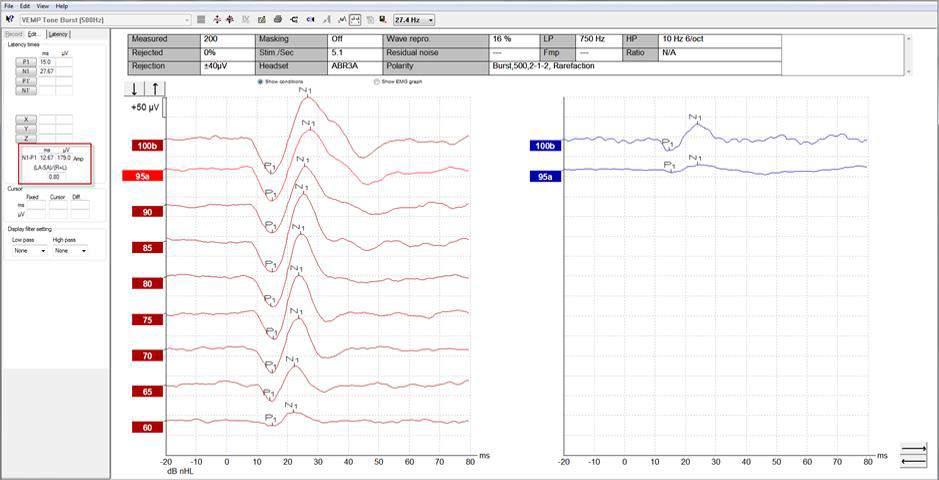Click the P1 latency marker button
Image resolution: width=939 pixels, height=480 pixels.
26,62
